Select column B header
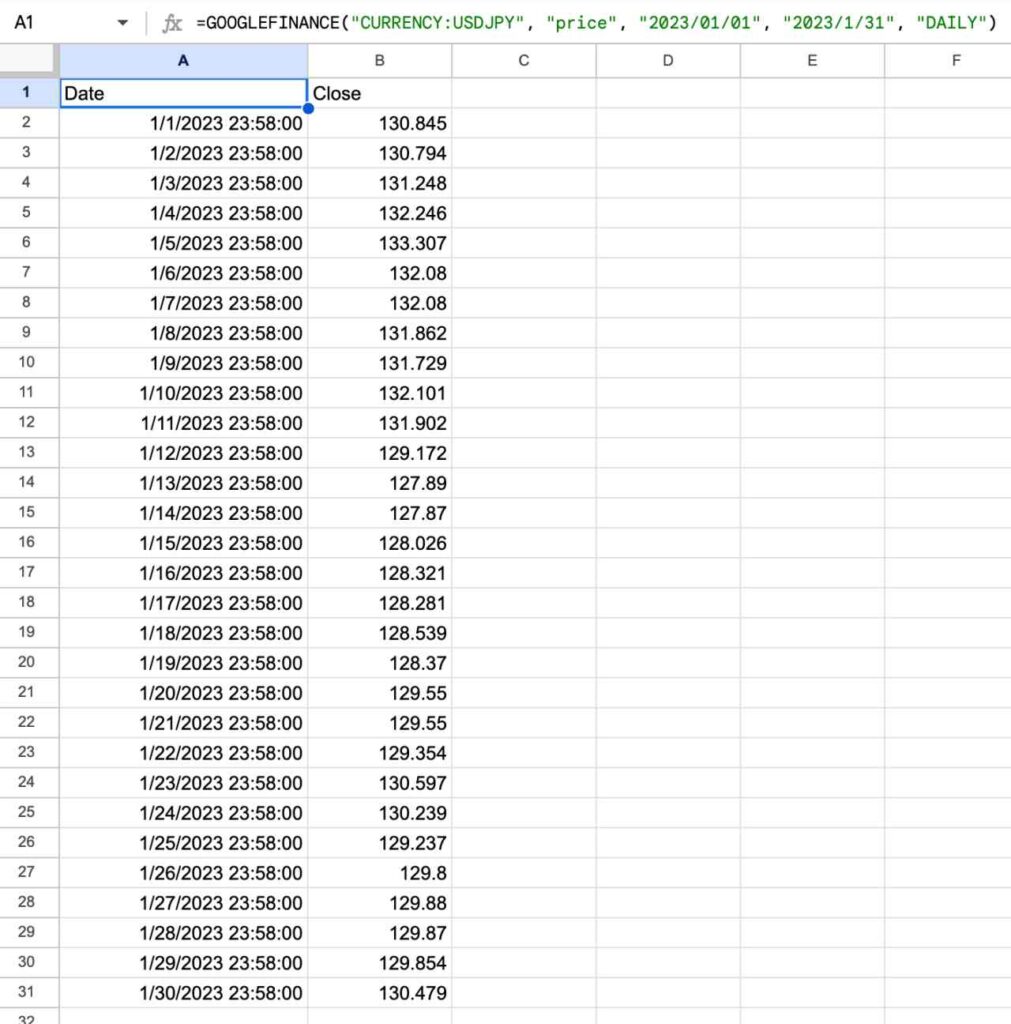1011x1024 pixels. pos(379,61)
